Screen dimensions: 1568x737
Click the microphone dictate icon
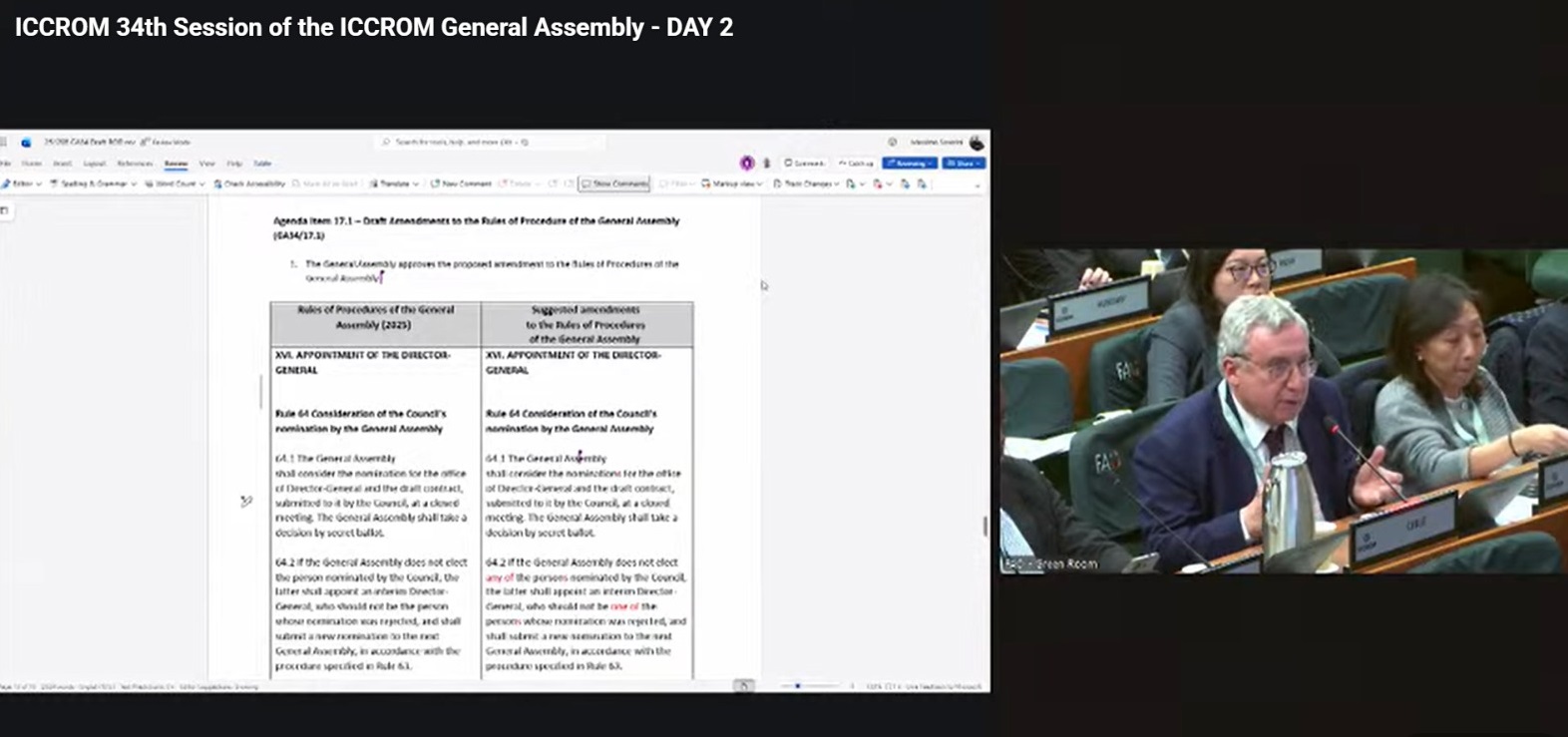pyautogui.click(x=767, y=164)
